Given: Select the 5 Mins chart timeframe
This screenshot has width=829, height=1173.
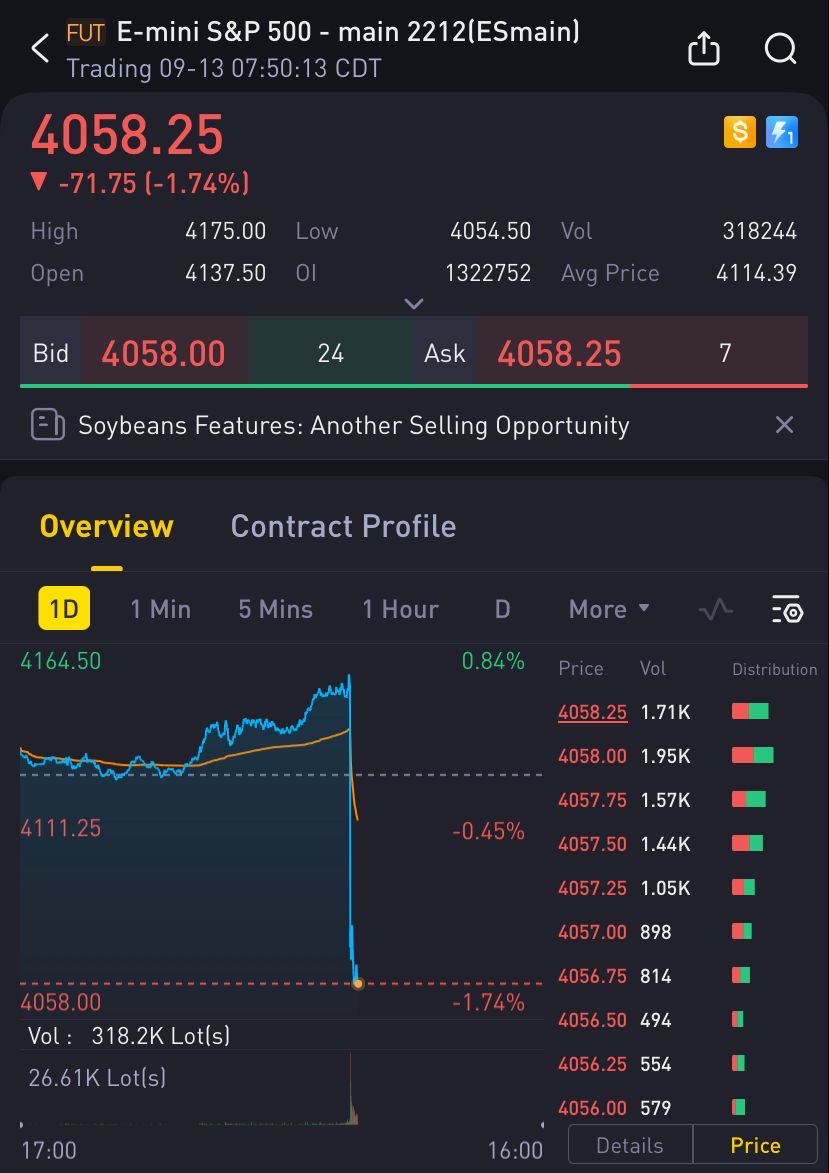Looking at the screenshot, I should click(x=275, y=609).
